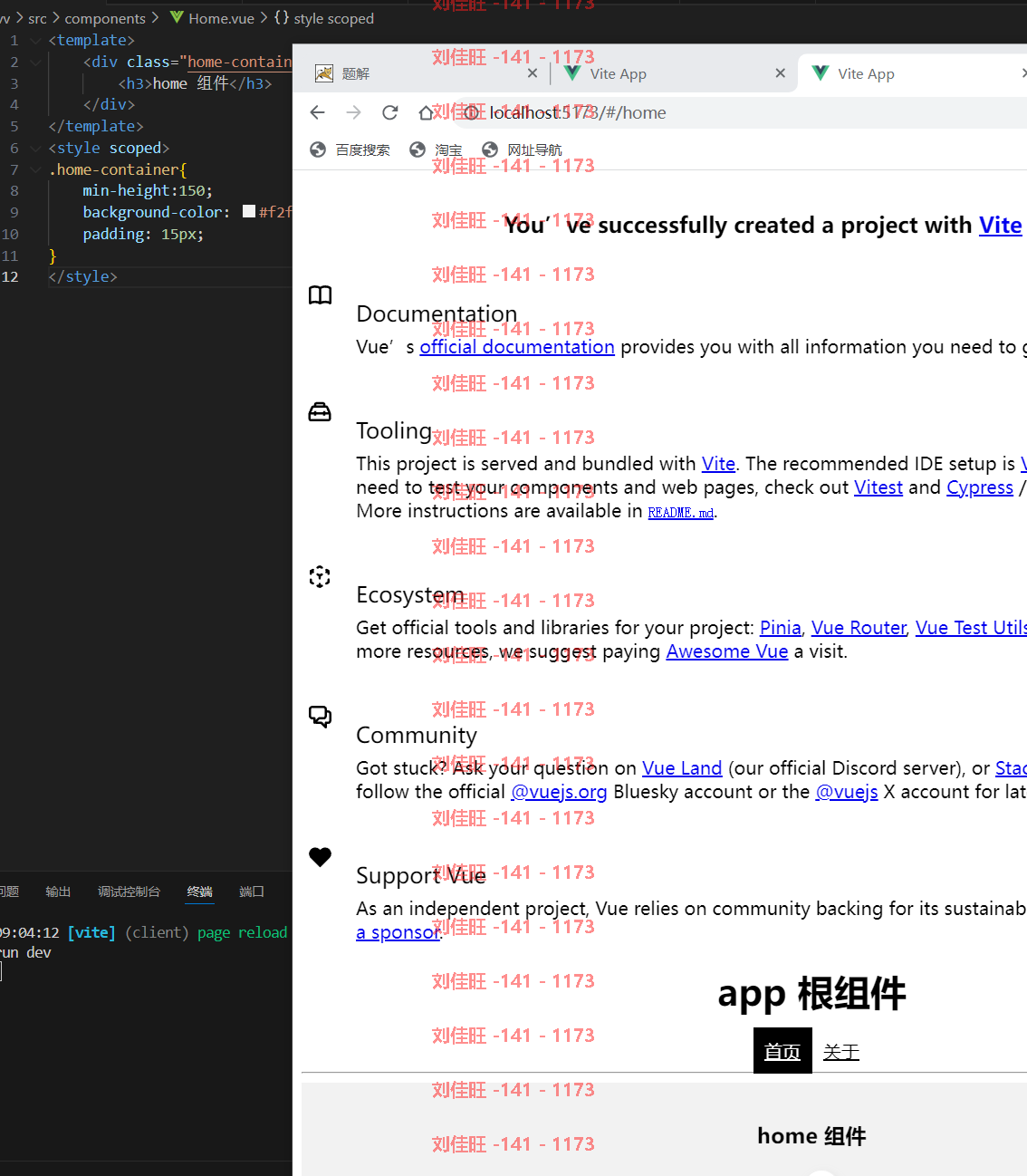
Task: Open the README.md link
Action: point(681,513)
